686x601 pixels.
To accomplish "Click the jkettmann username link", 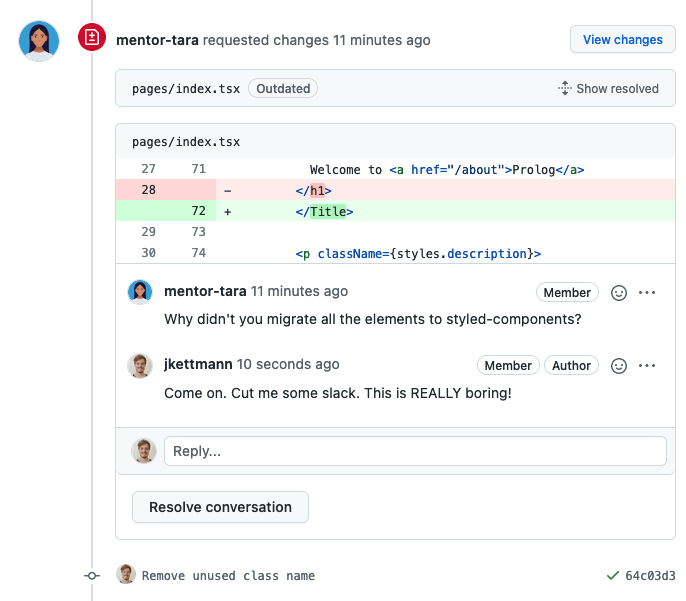I will [198, 364].
